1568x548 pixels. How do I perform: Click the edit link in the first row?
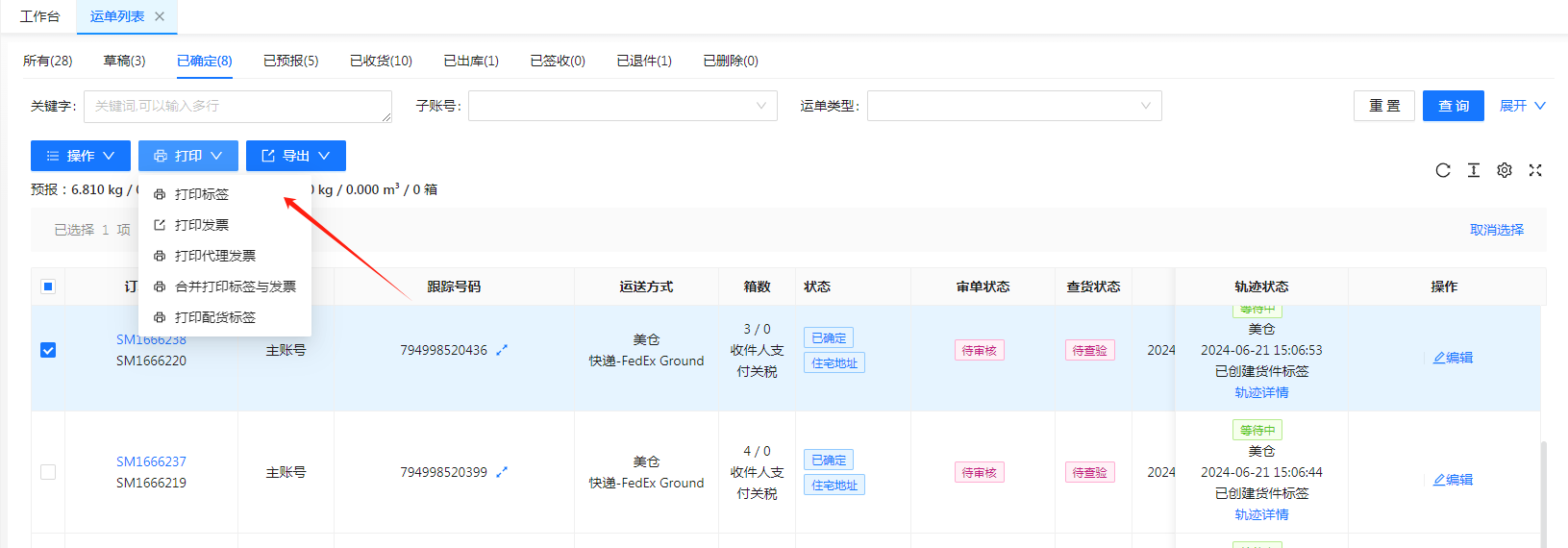tap(1453, 358)
